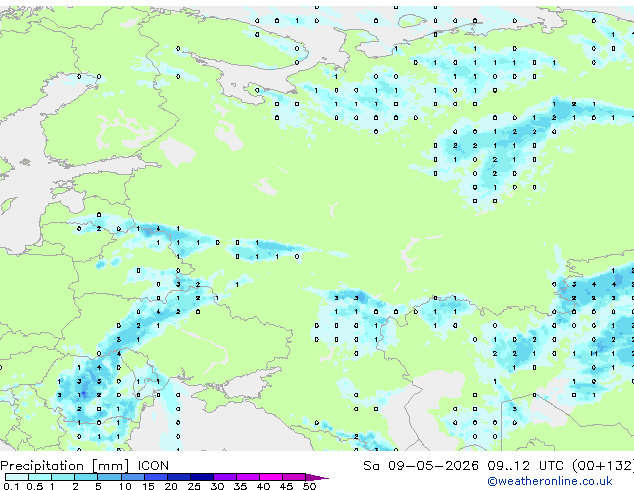Click the legend label "0.1"
The image size is (634, 490).
click(x=11, y=486)
